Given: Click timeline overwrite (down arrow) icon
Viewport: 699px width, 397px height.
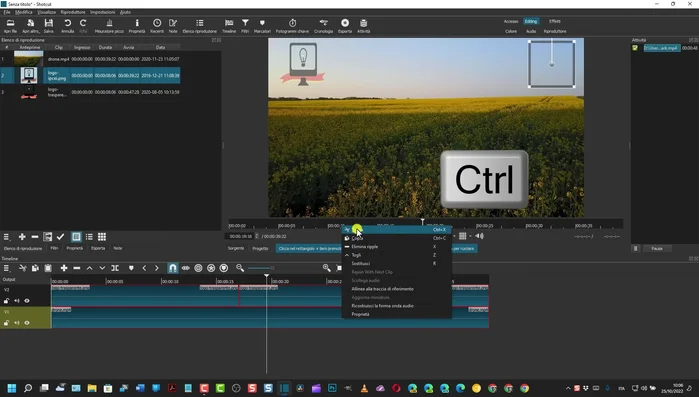Looking at the screenshot, I should click(x=102, y=268).
